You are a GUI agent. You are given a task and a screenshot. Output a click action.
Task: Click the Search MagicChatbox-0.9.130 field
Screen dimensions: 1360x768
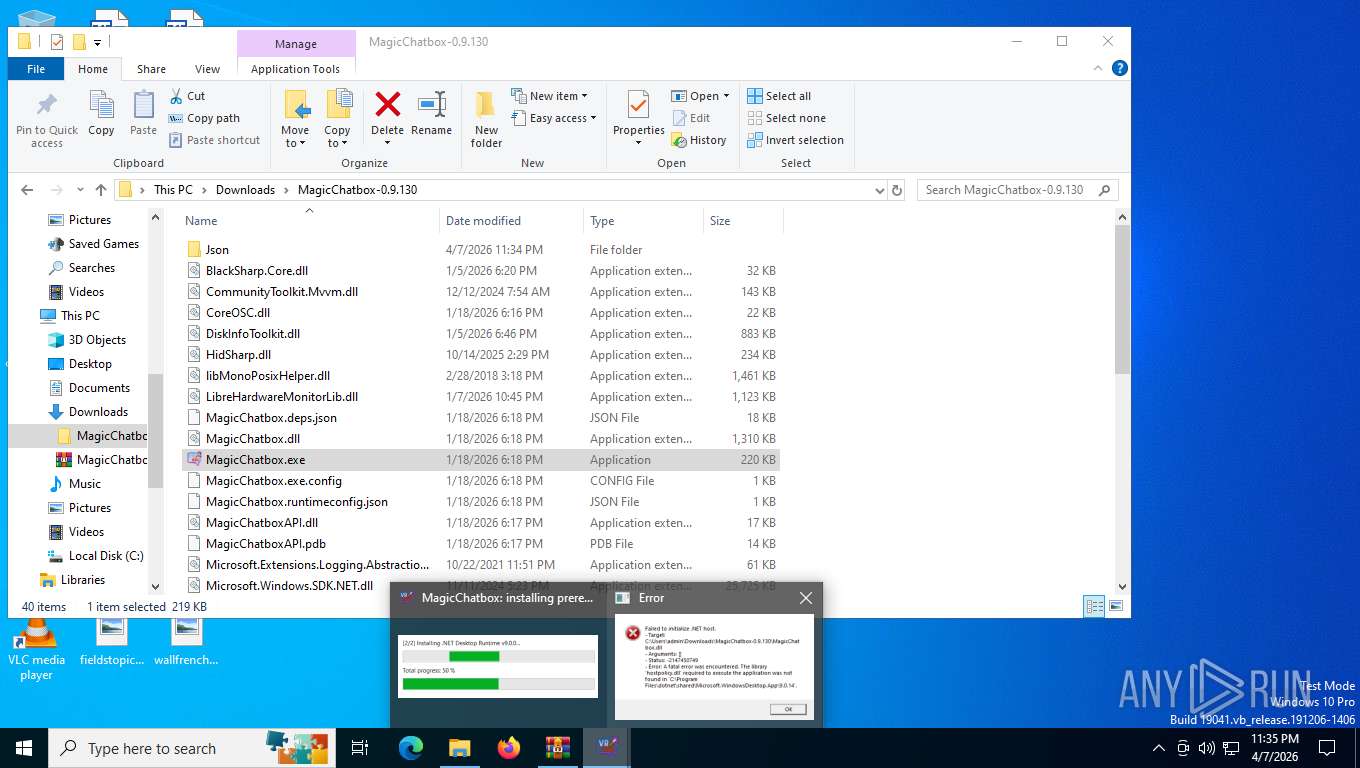coord(1017,190)
